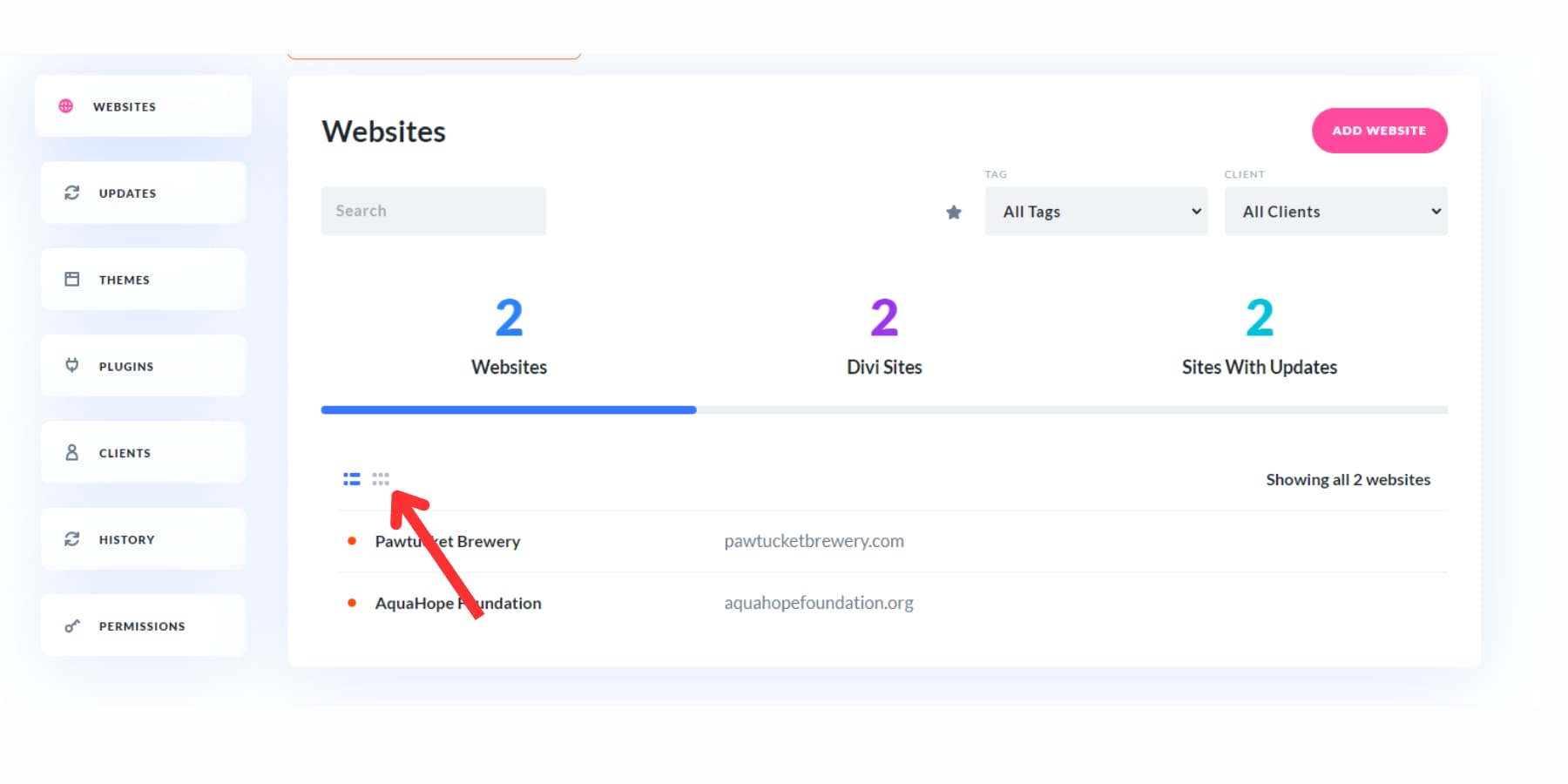This screenshot has width=1568, height=784.
Task: Switch websites to grid view
Action: (381, 478)
